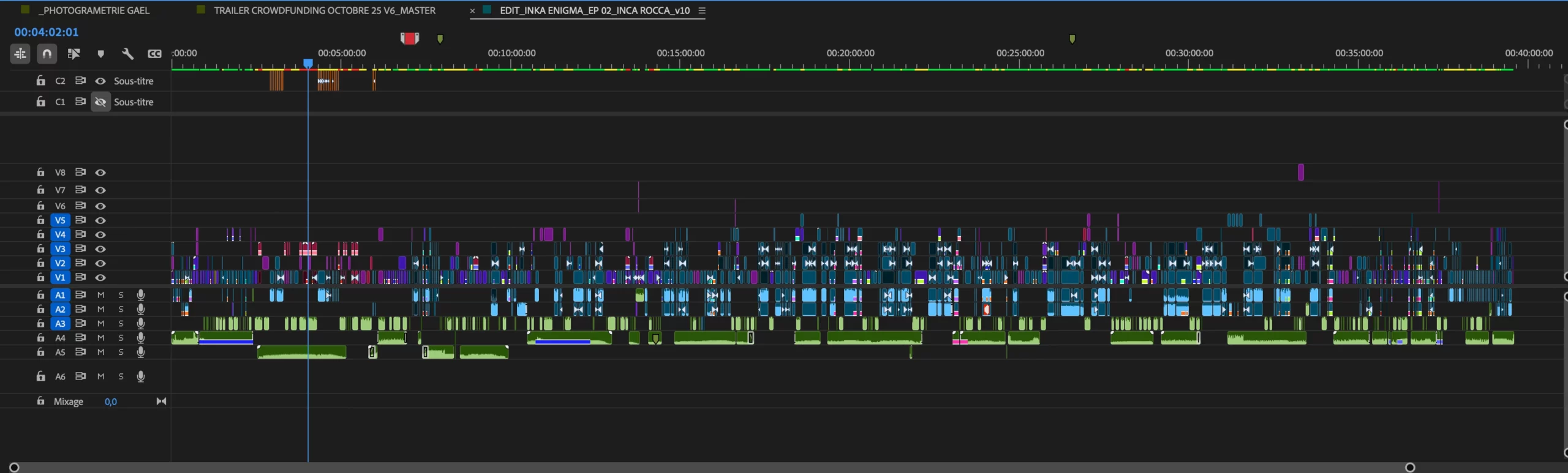Switch to the _PHOTOGRAMETRIE GAEL sequence tab
The width and height of the screenshot is (1568, 473).
click(94, 10)
